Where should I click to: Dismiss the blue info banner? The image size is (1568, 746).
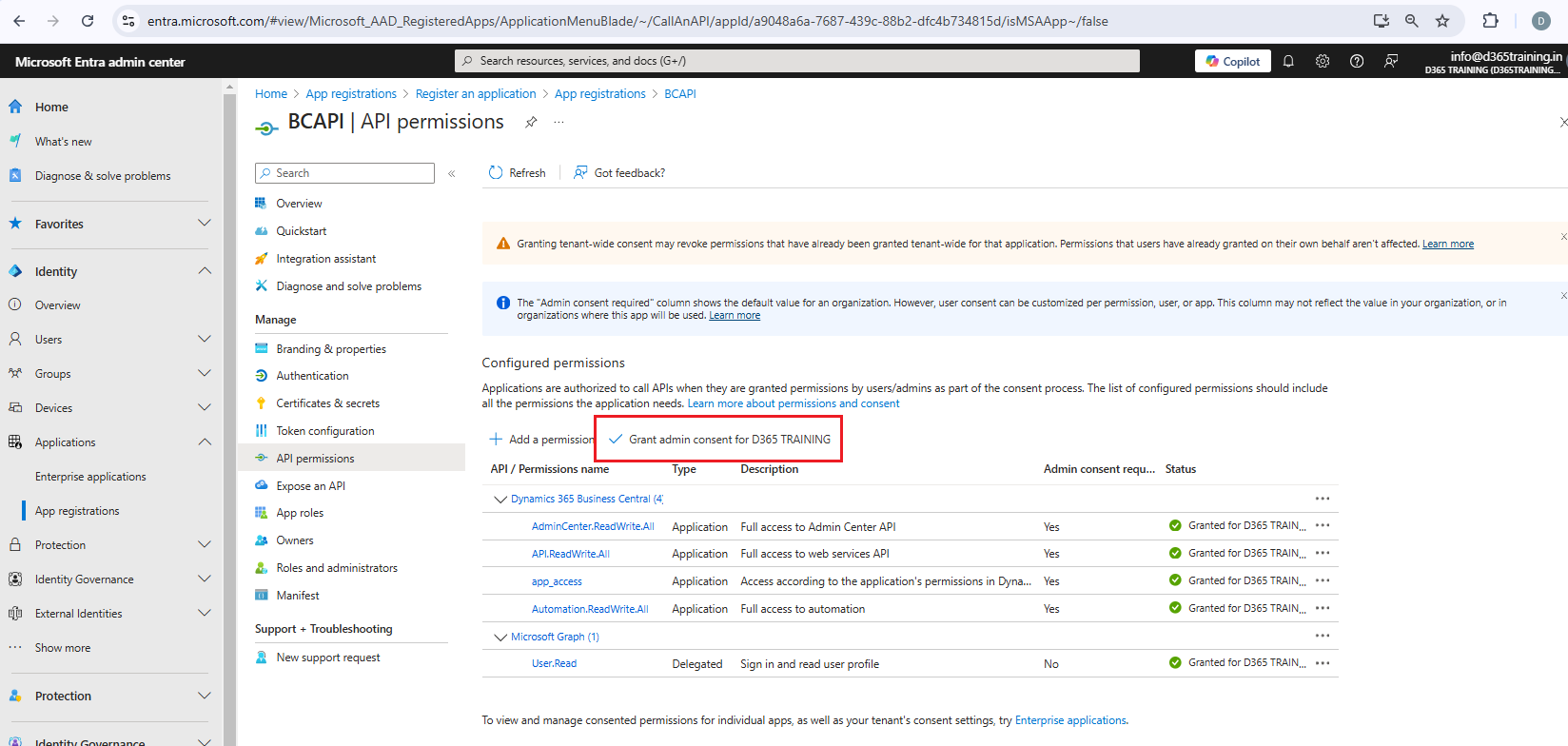coord(1563,296)
